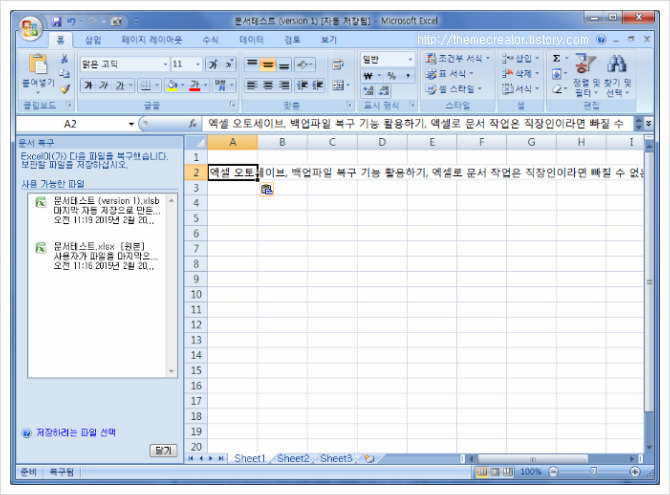Click the Paste (붙여넣기) clipboard icon
The image size is (670, 495).
38,64
